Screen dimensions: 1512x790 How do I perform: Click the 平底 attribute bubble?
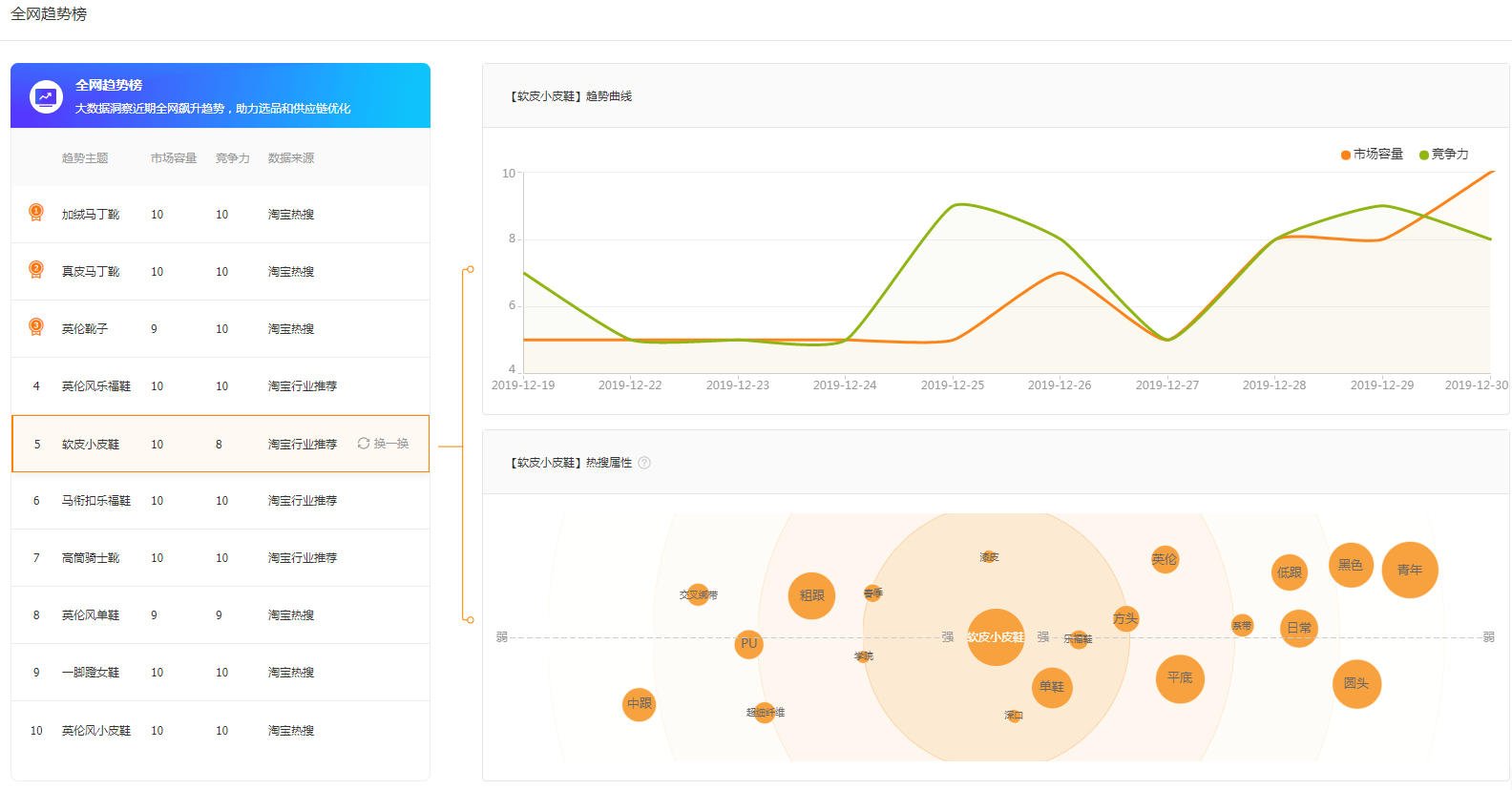pyautogui.click(x=1180, y=678)
